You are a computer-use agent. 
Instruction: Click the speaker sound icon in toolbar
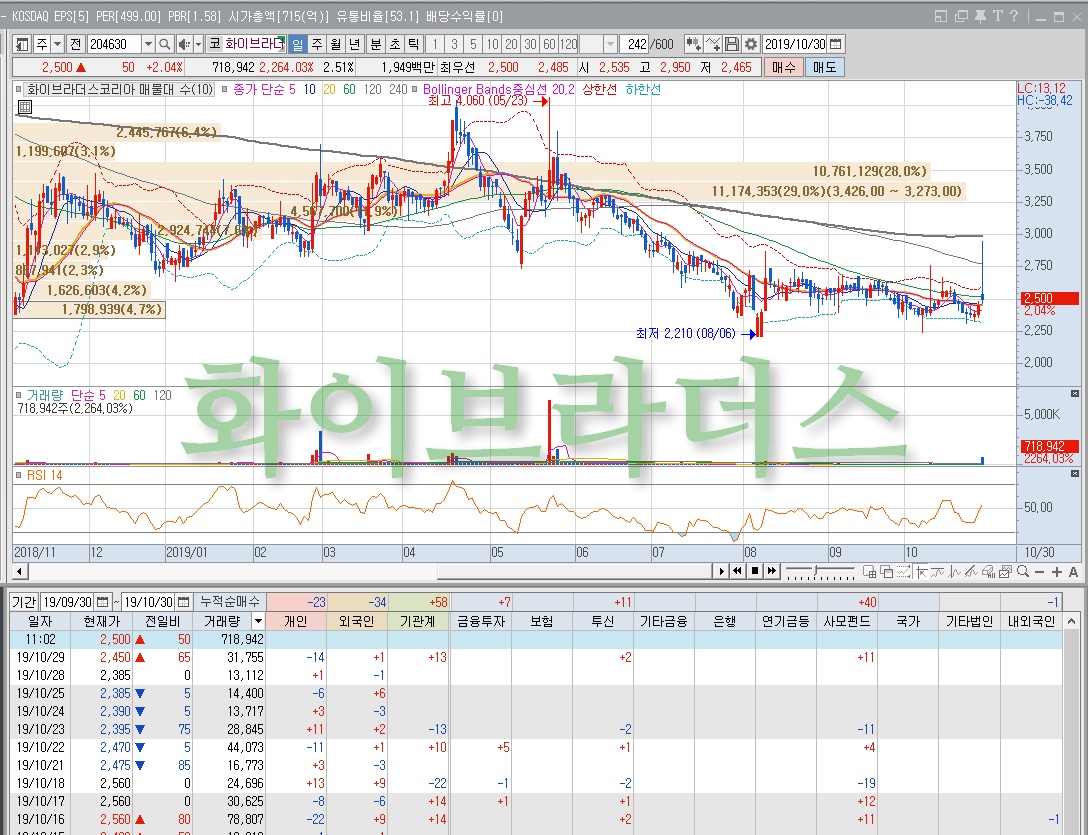184,44
